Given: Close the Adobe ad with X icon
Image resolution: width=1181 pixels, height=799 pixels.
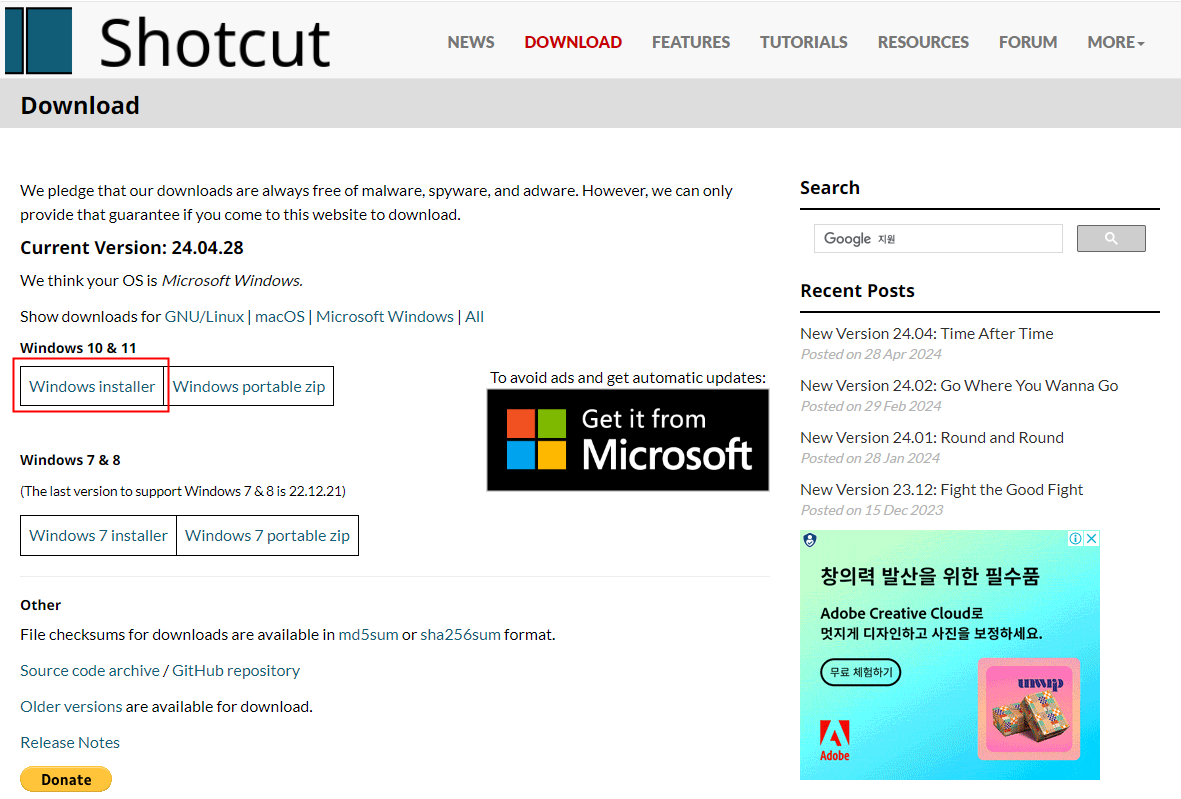Looking at the screenshot, I should click(1091, 538).
